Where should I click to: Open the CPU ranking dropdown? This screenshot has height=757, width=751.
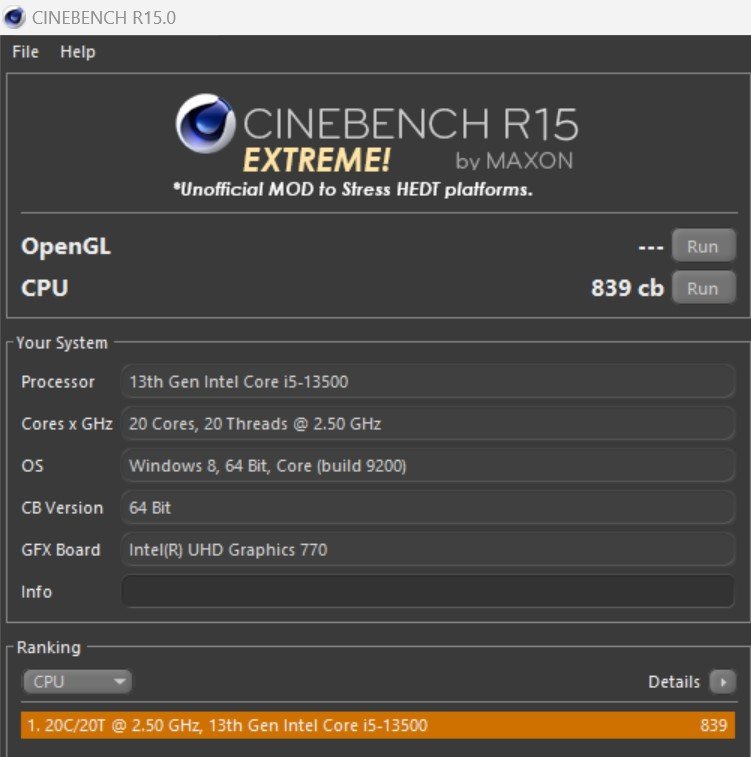pos(77,681)
